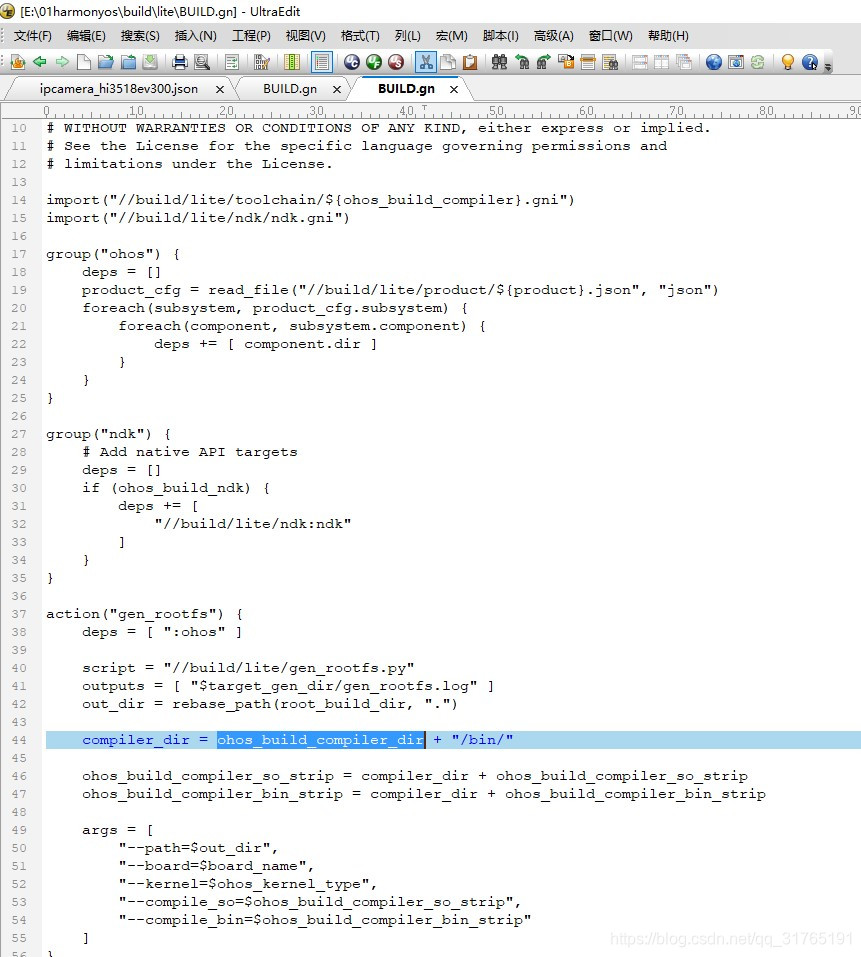Viewport: 861px width, 957px height.
Task: Open the 脚本(I) menu
Action: (500, 36)
